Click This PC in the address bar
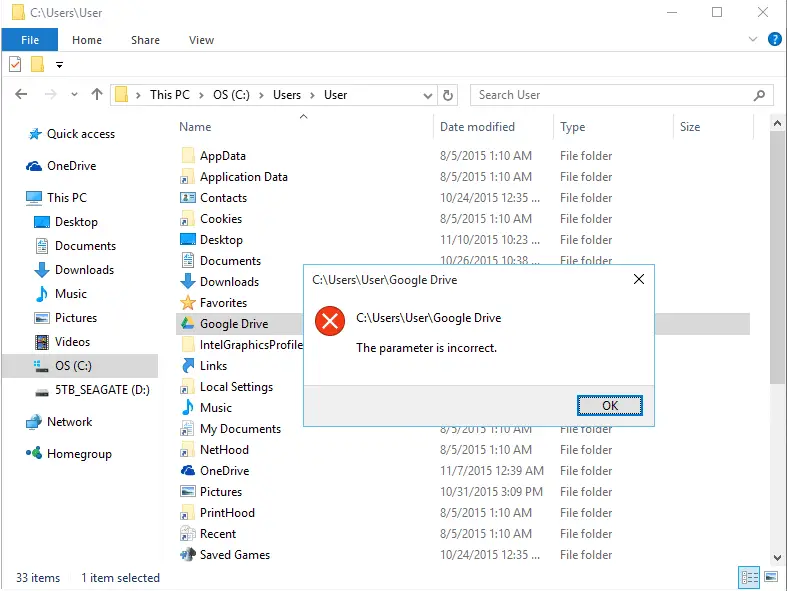Screen dimensions: 787x591 click(x=170, y=95)
